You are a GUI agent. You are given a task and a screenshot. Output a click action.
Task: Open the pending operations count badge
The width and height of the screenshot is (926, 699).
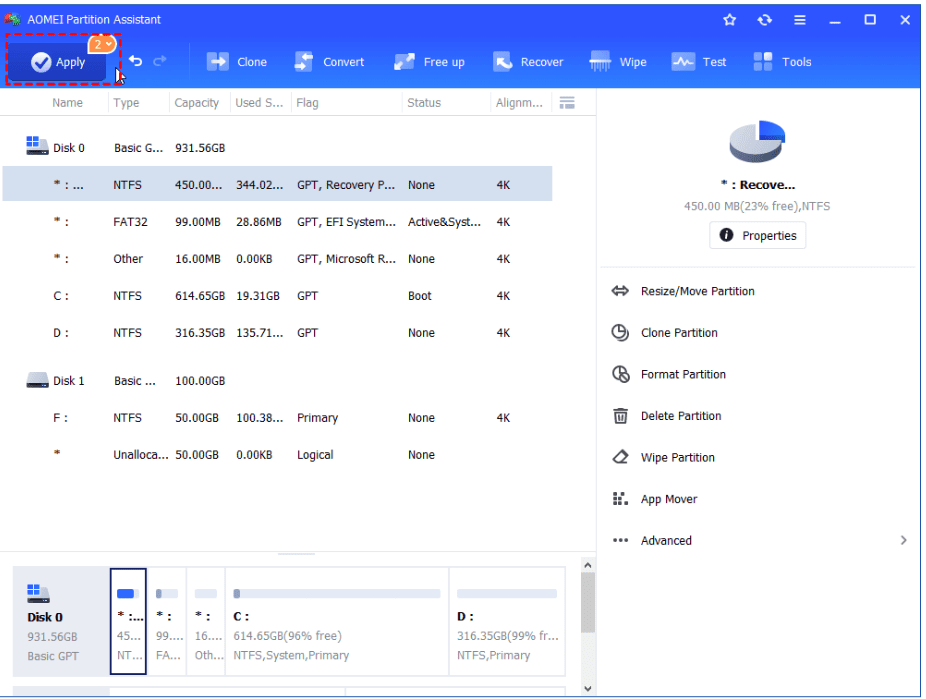102,44
